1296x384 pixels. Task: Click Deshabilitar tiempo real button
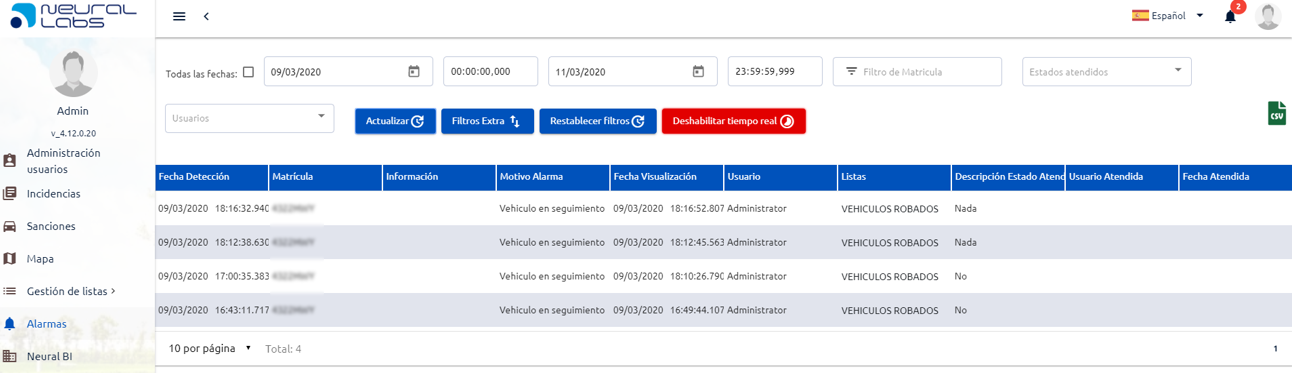point(734,121)
